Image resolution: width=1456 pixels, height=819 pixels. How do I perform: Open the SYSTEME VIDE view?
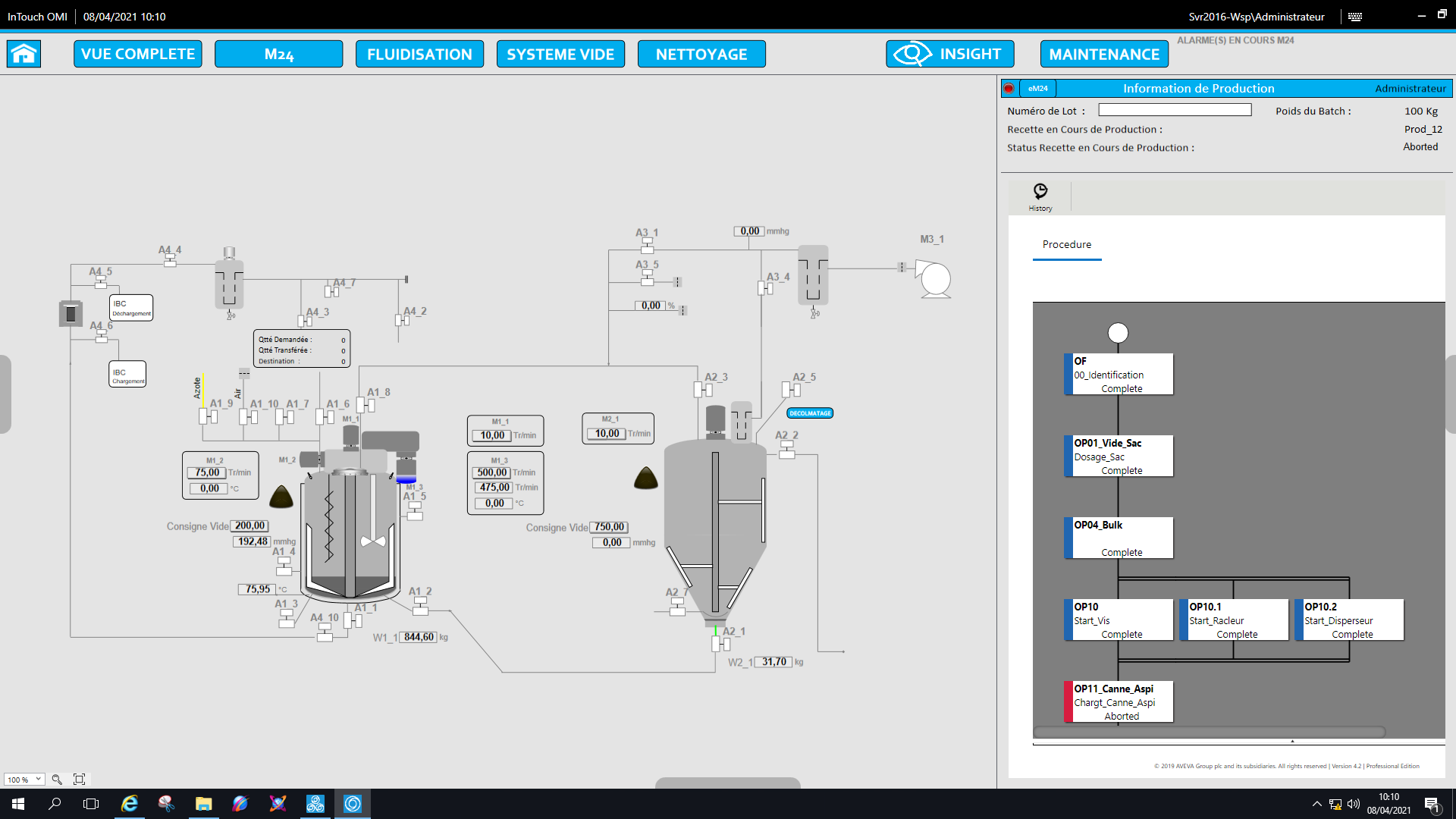point(560,54)
